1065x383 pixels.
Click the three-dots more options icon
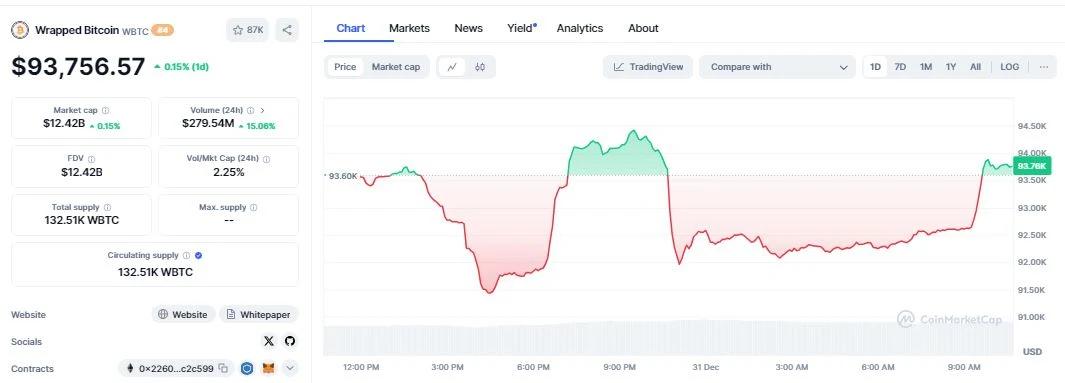1044,67
